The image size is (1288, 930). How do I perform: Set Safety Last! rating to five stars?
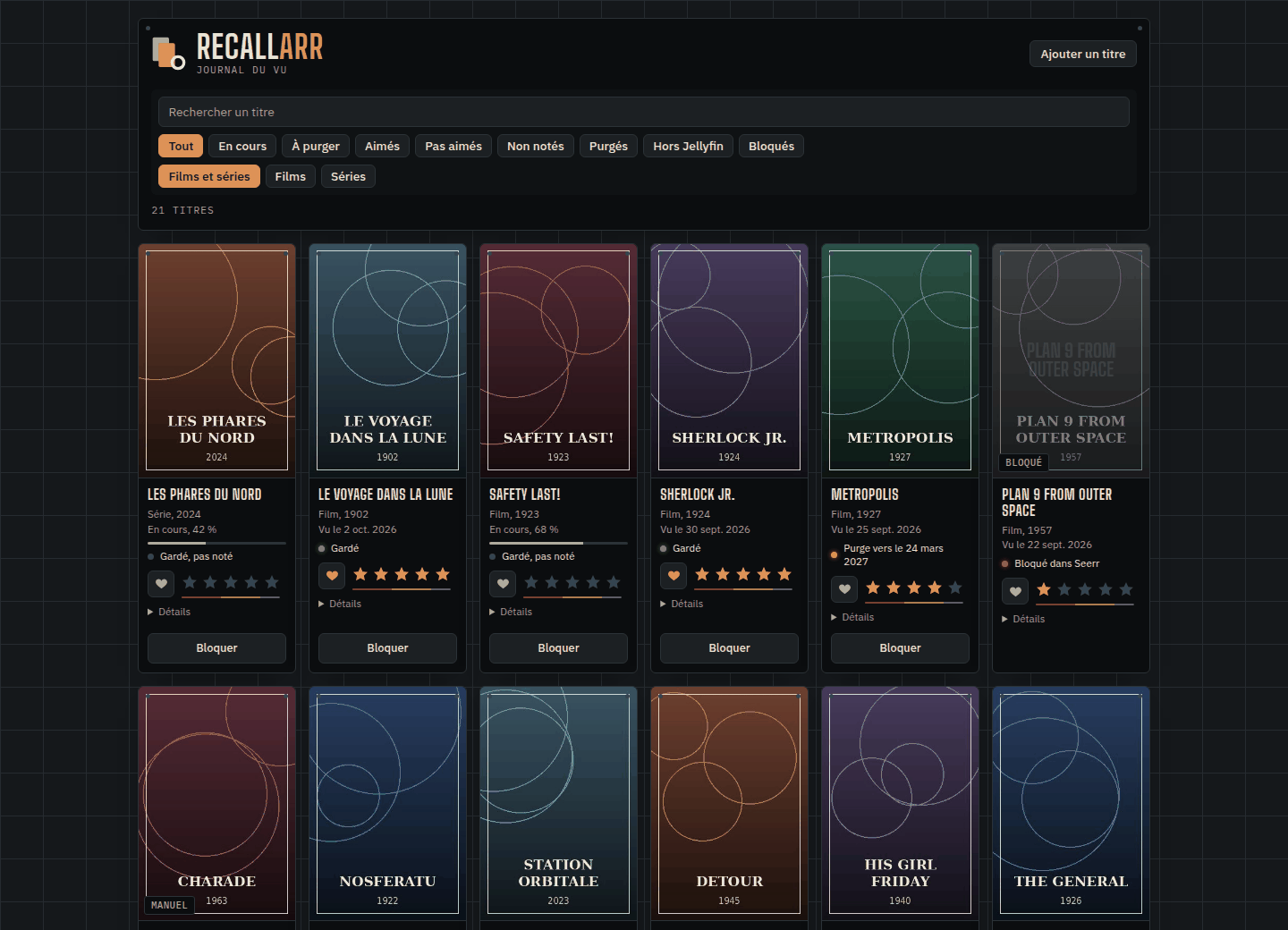coord(614,583)
